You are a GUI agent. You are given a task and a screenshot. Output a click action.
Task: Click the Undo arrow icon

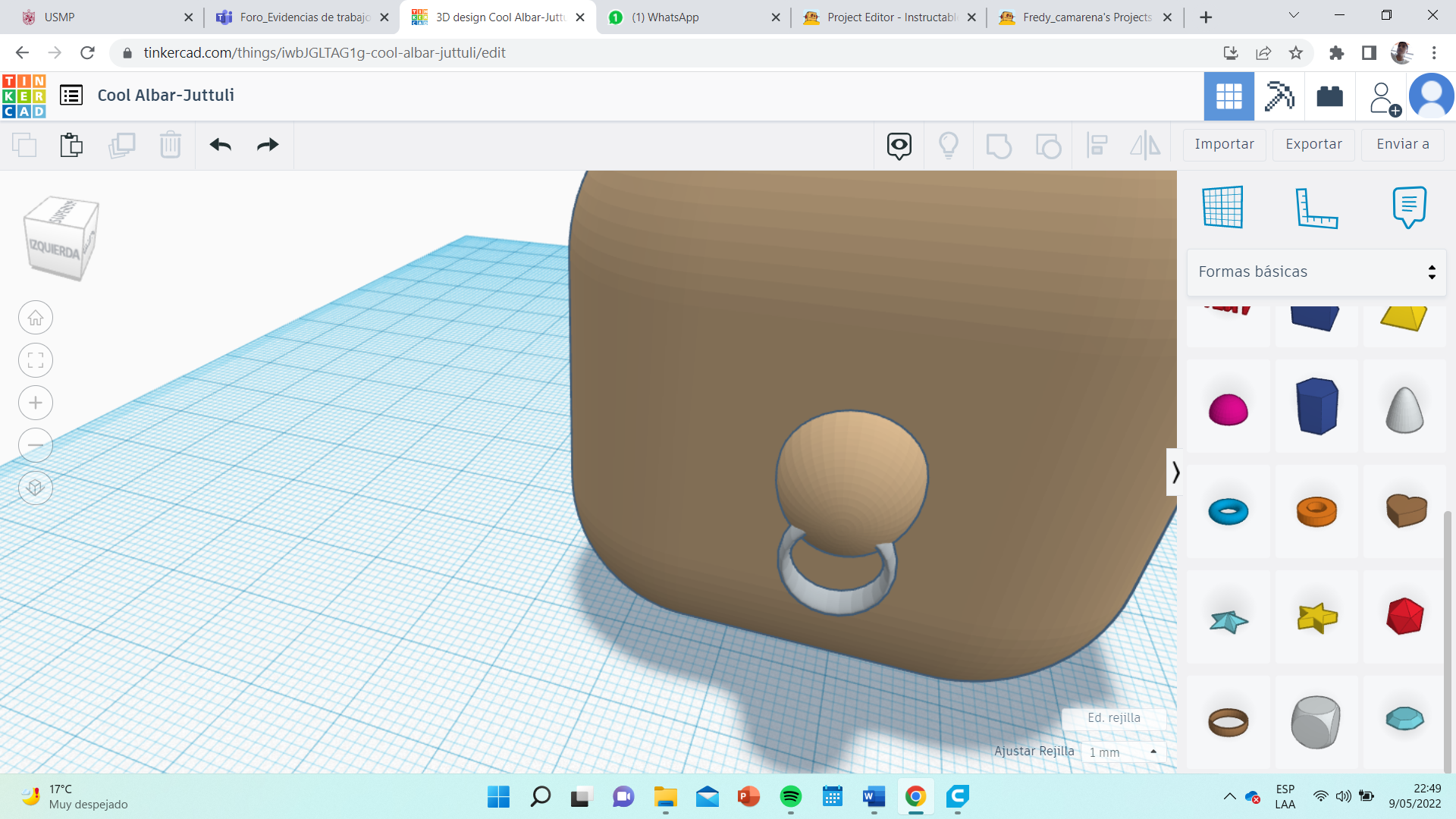pyautogui.click(x=221, y=145)
